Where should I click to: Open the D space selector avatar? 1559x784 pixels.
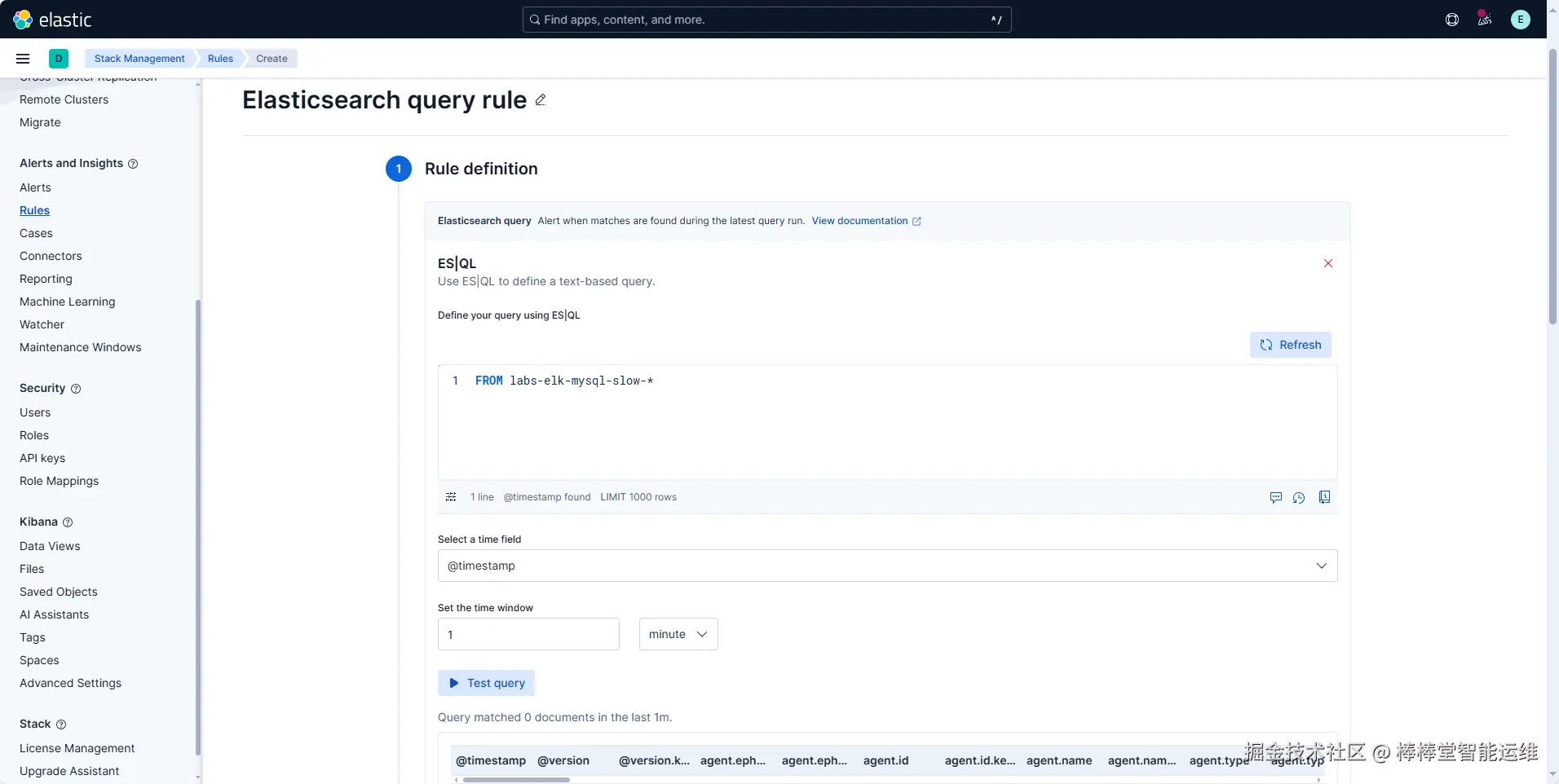[x=59, y=59]
